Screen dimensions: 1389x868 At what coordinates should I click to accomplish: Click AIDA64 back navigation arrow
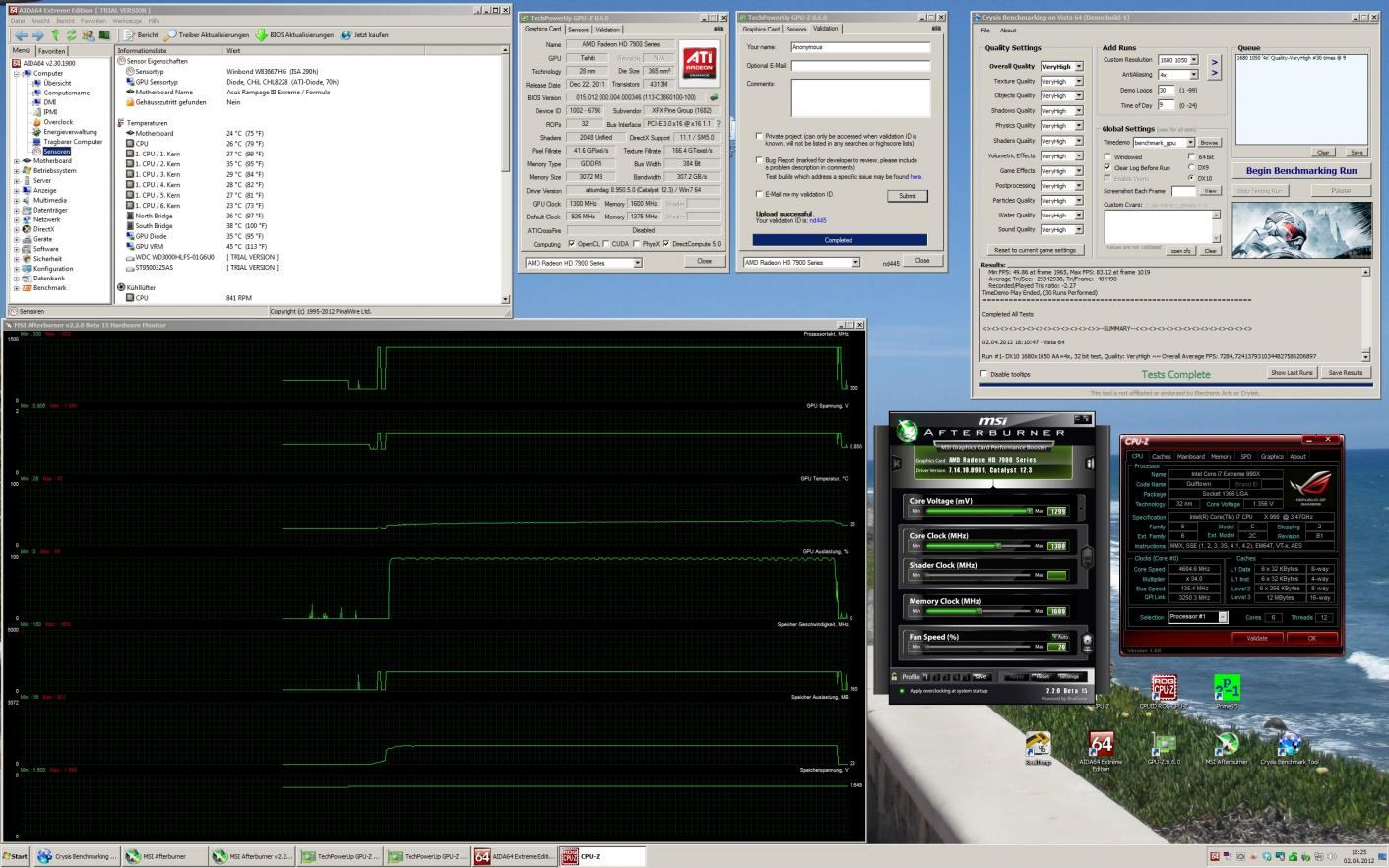(20, 35)
